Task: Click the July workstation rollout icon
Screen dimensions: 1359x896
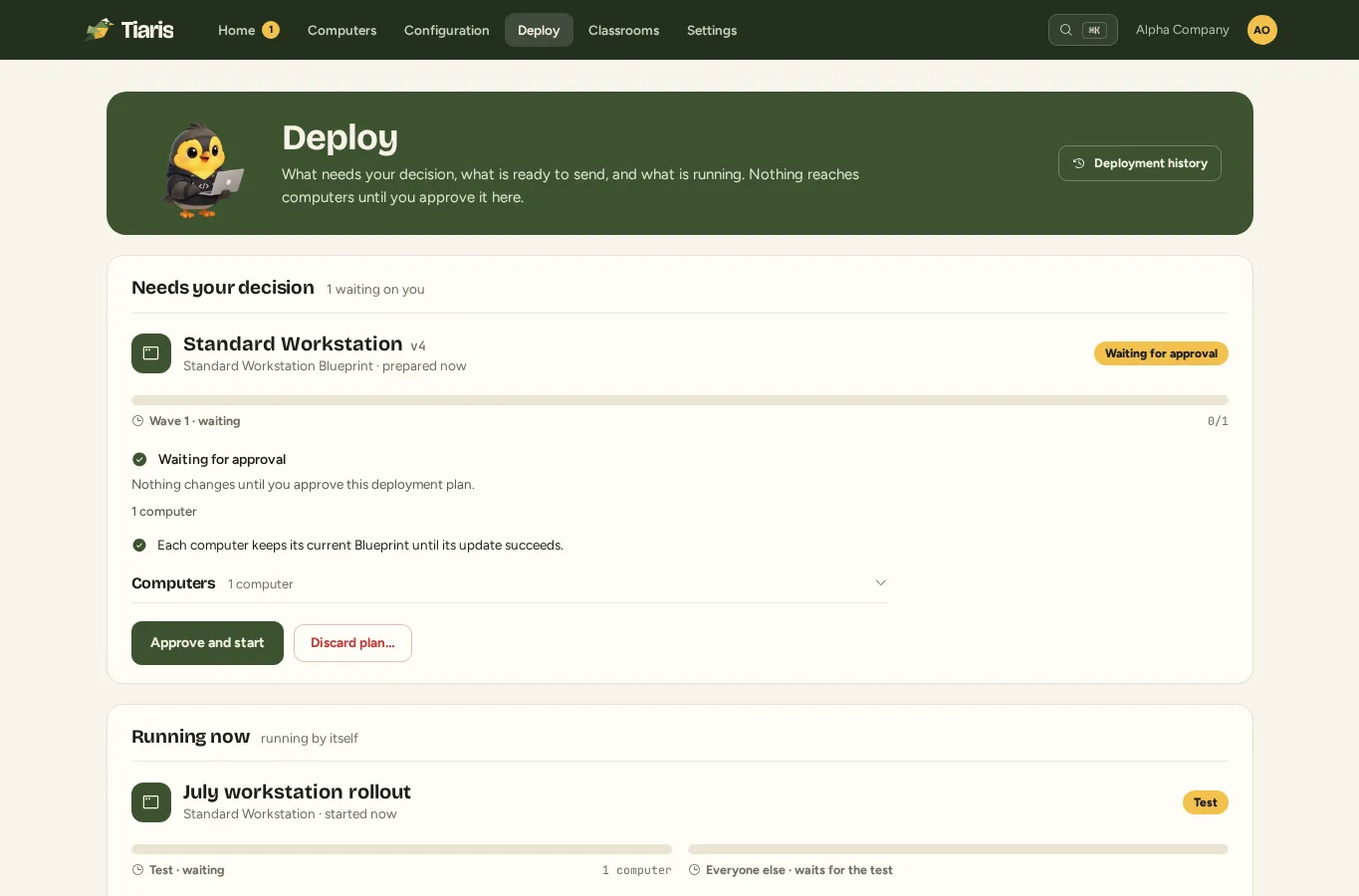Action: (151, 802)
